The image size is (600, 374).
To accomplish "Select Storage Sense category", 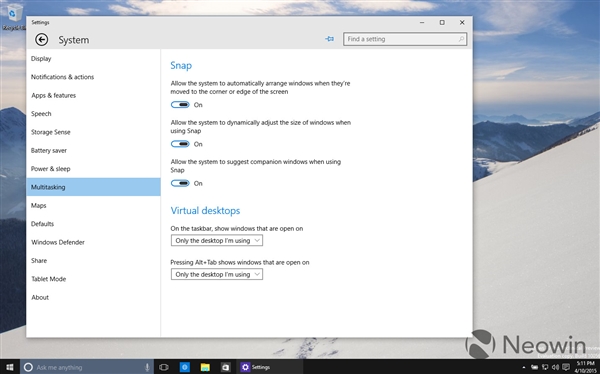I will tap(93, 132).
